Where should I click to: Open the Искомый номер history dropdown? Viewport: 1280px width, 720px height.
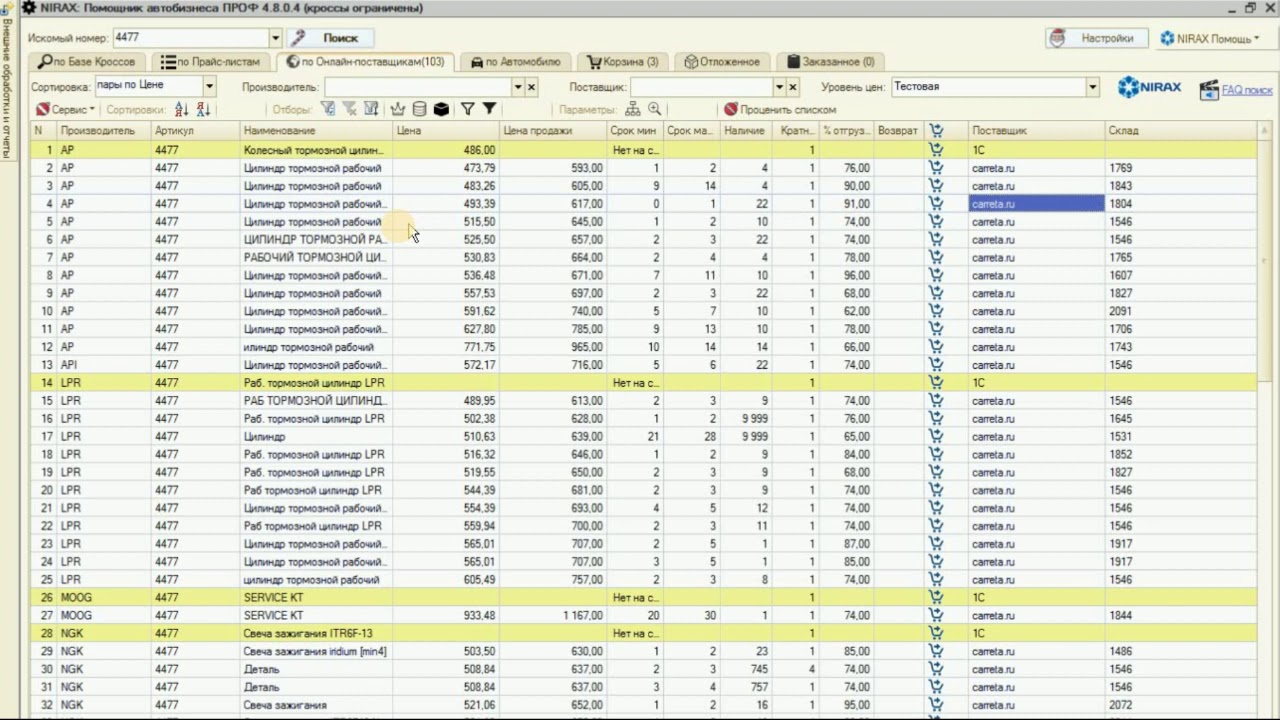click(x=276, y=38)
